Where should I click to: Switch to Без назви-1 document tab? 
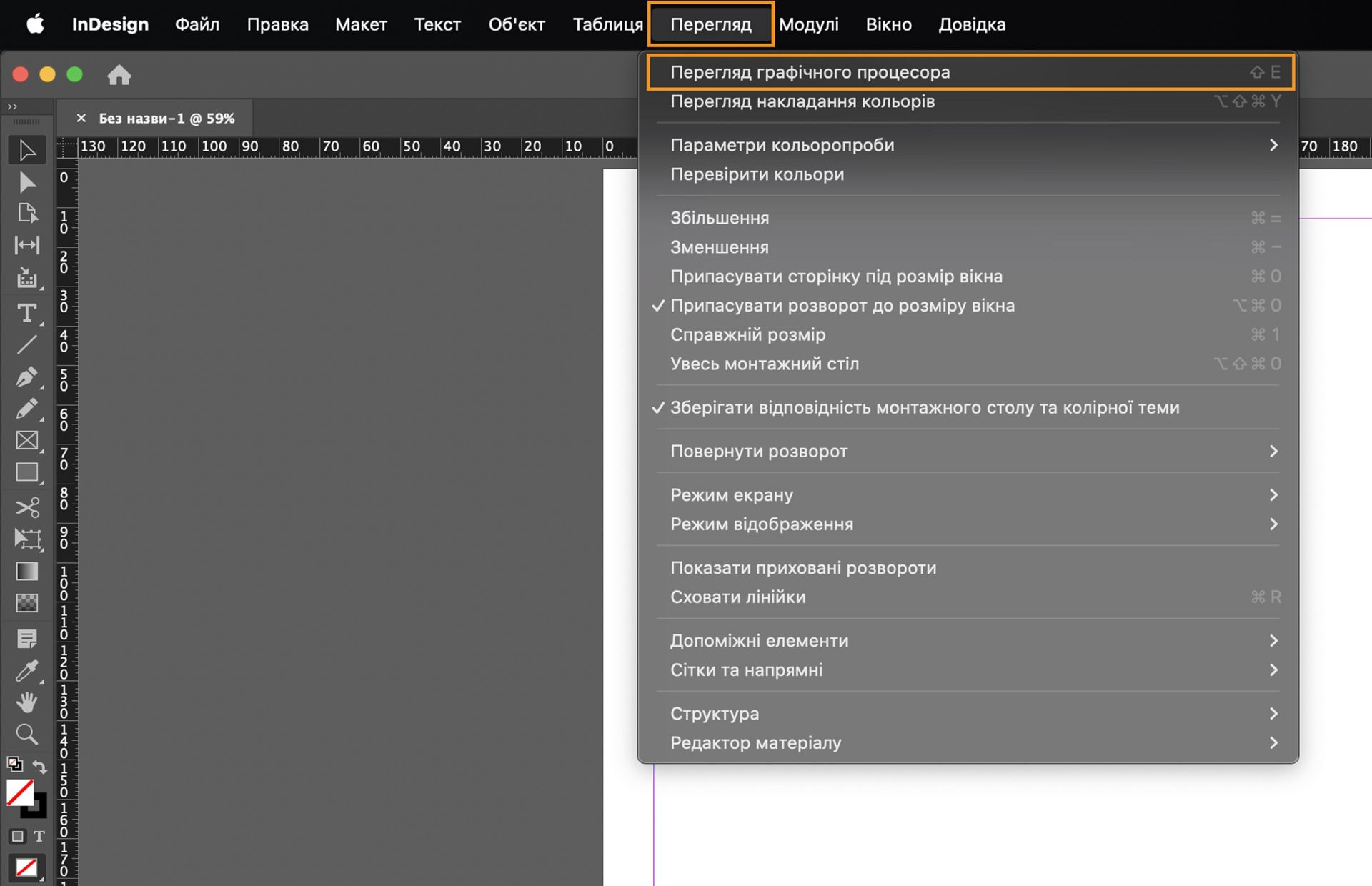click(x=166, y=119)
